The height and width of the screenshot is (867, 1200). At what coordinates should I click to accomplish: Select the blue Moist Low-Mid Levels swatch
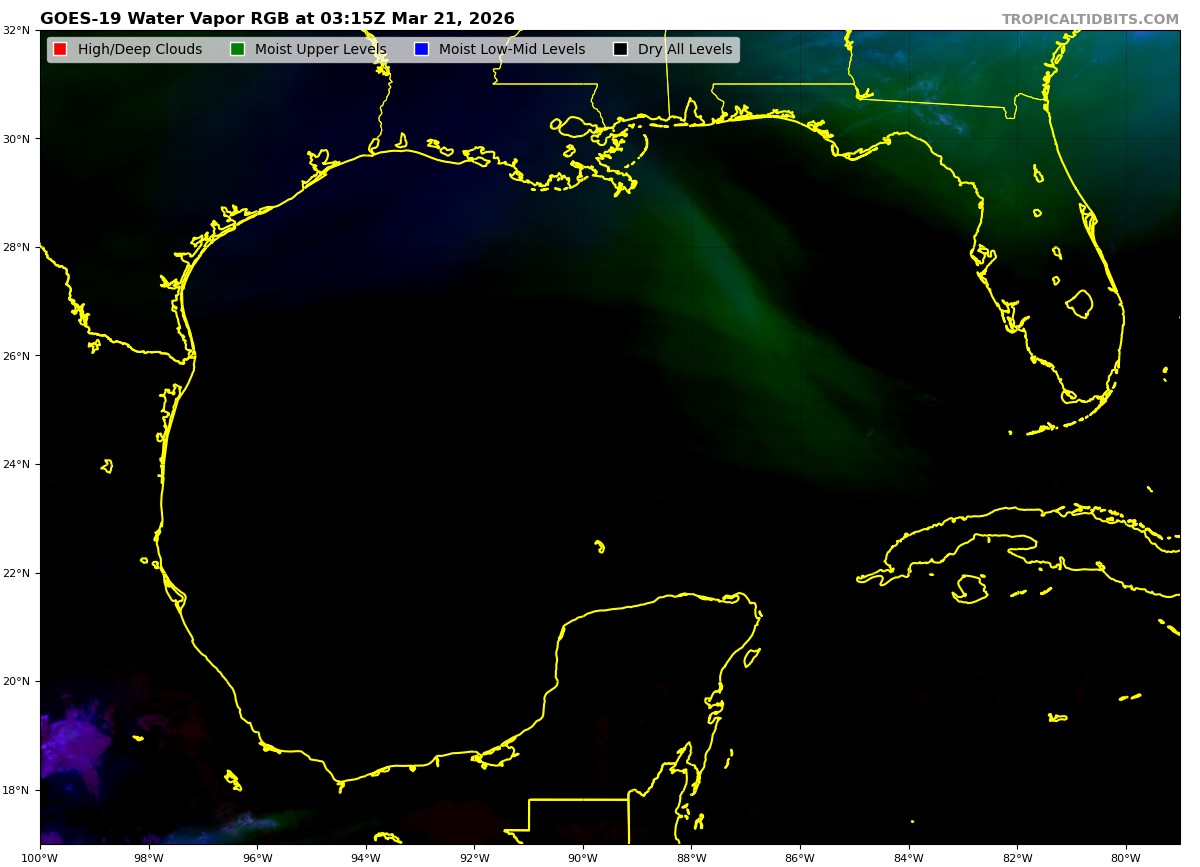[x=421, y=50]
